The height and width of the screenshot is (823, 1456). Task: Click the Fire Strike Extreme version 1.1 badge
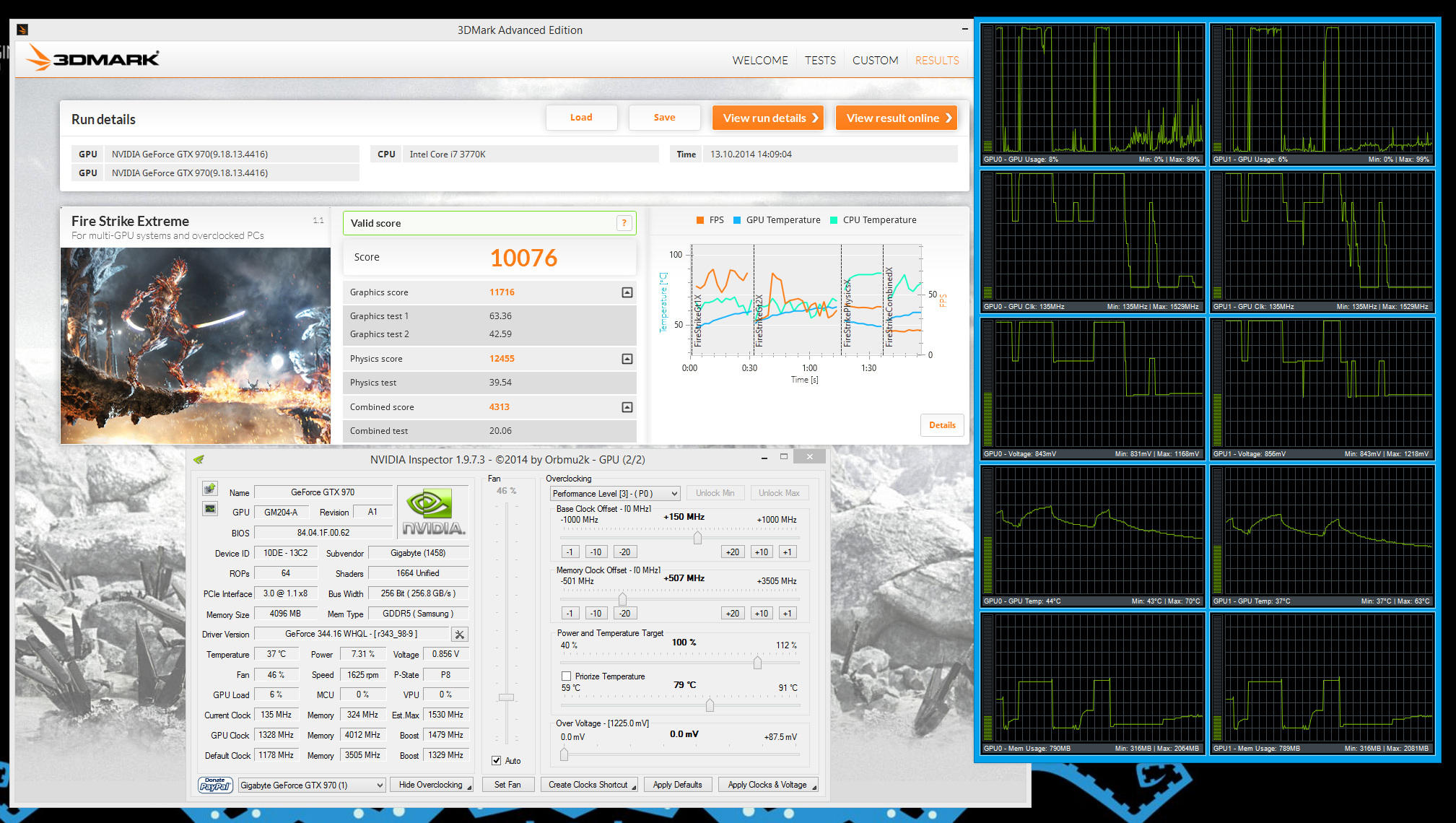pyautogui.click(x=318, y=220)
